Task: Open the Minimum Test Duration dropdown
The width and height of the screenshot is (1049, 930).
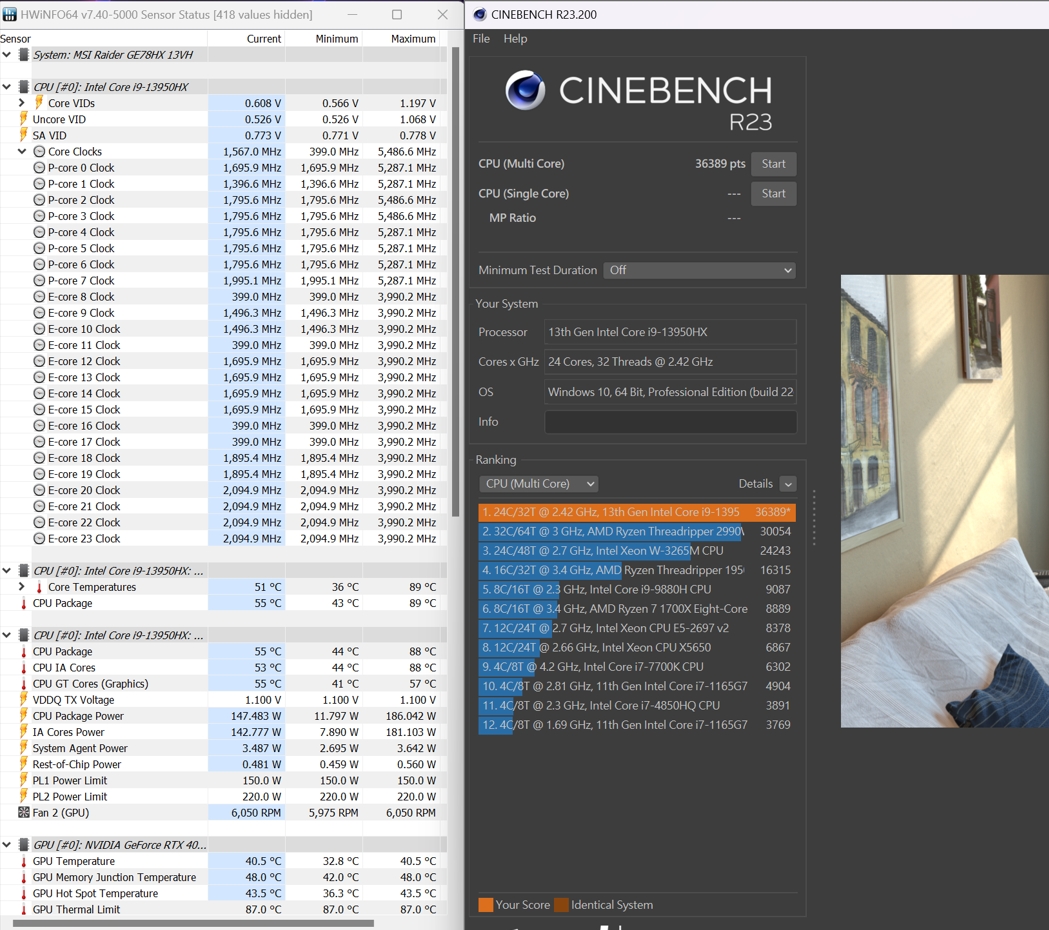Action: click(699, 270)
